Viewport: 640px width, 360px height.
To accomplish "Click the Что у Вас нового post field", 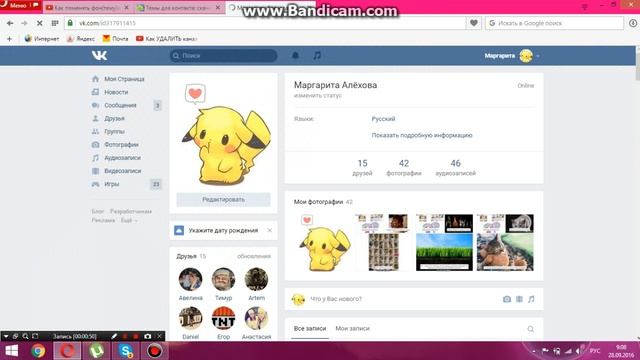I will tap(336, 299).
